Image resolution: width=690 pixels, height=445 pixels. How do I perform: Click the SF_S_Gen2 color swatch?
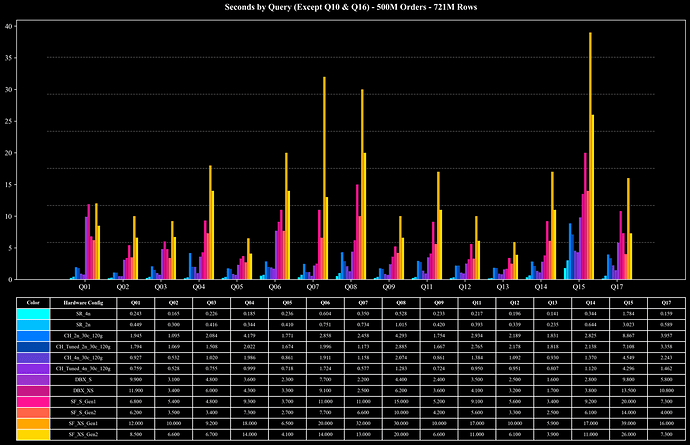tap(32, 411)
